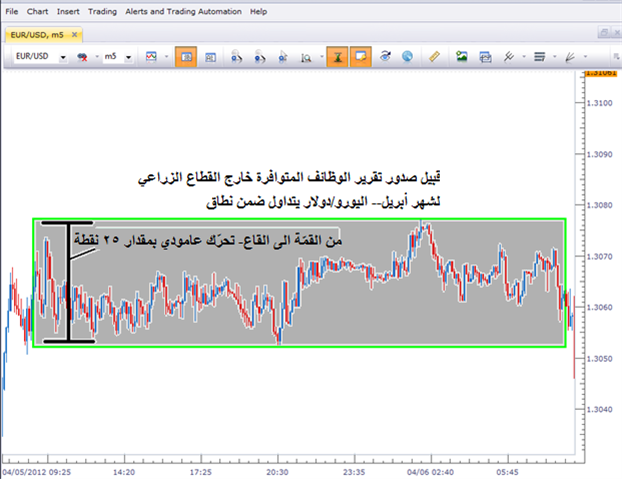Click the 04/05/2012 09:25 time label
The width and height of the screenshot is (622, 479).
click(x=36, y=472)
